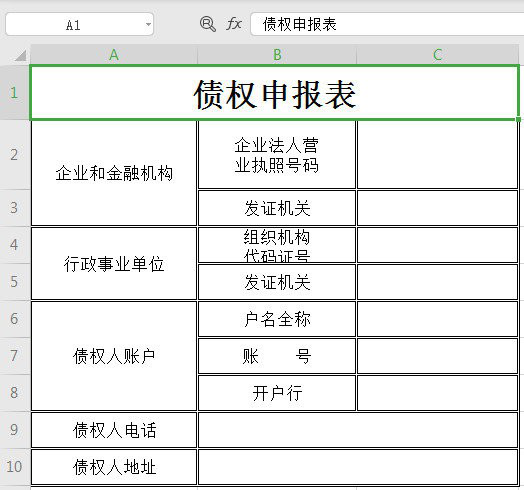This screenshot has width=524, height=490.
Task: Click empty cell C6 beside 户名全称
Action: pyautogui.click(x=437, y=319)
